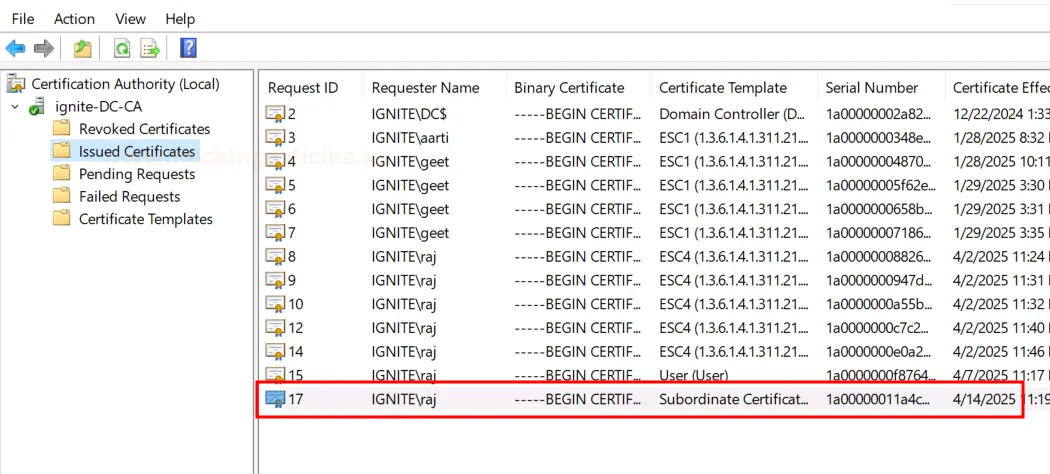Select Pending Requests in the tree
This screenshot has height=474, width=1050.
(137, 174)
